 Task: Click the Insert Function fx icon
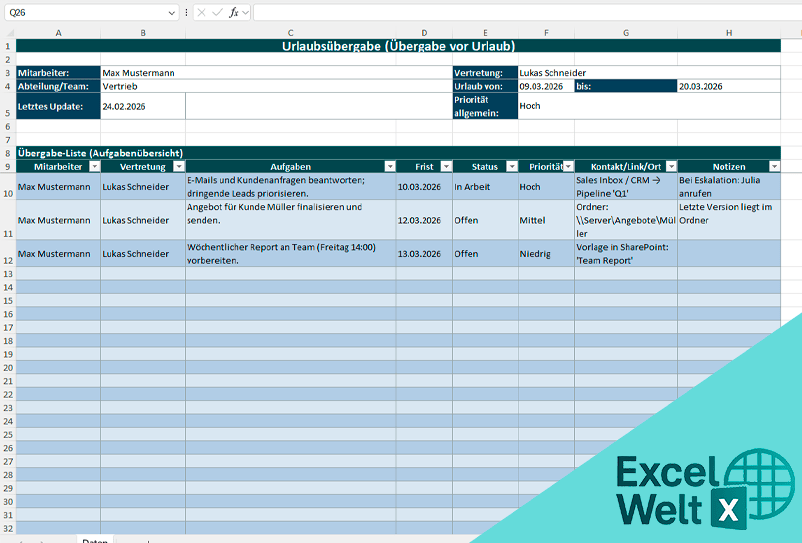pos(234,12)
